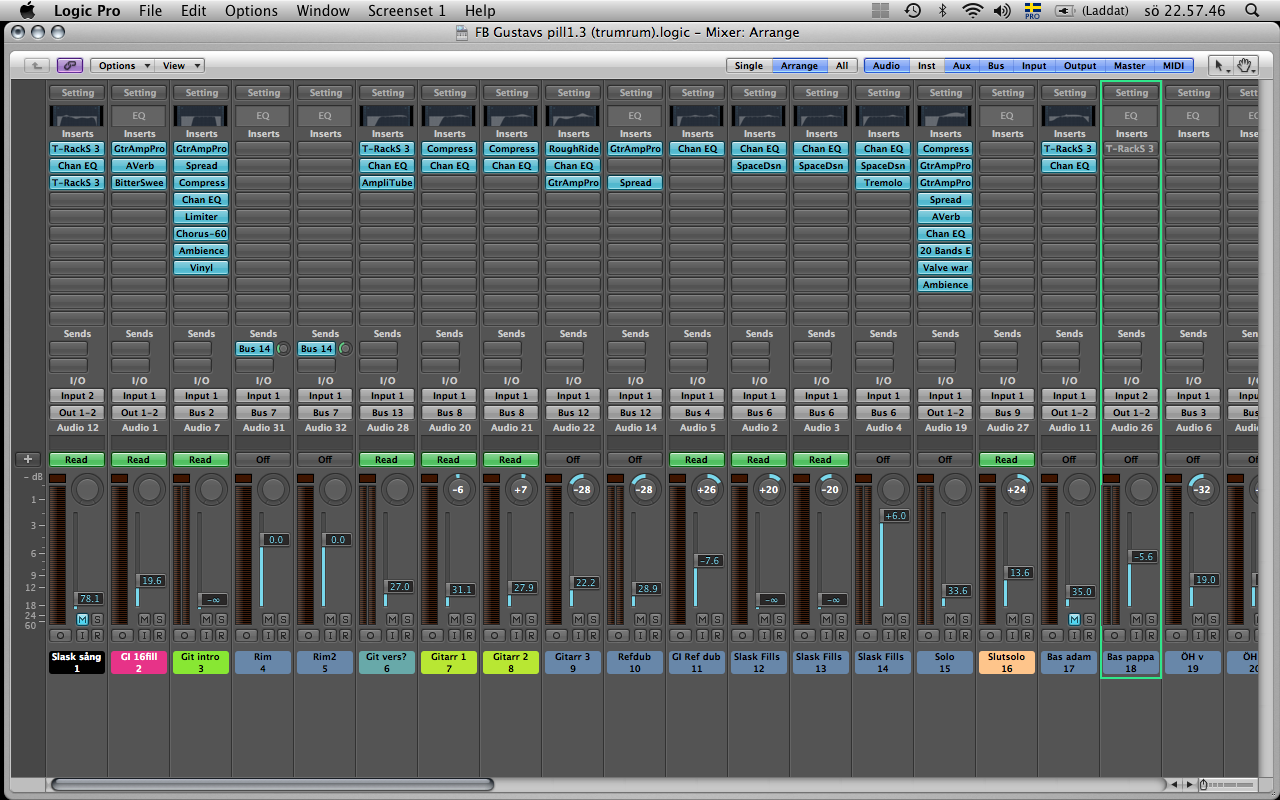Open the Out 1-2 output slot on GI 16fill
The width and height of the screenshot is (1280, 800).
pos(139,413)
